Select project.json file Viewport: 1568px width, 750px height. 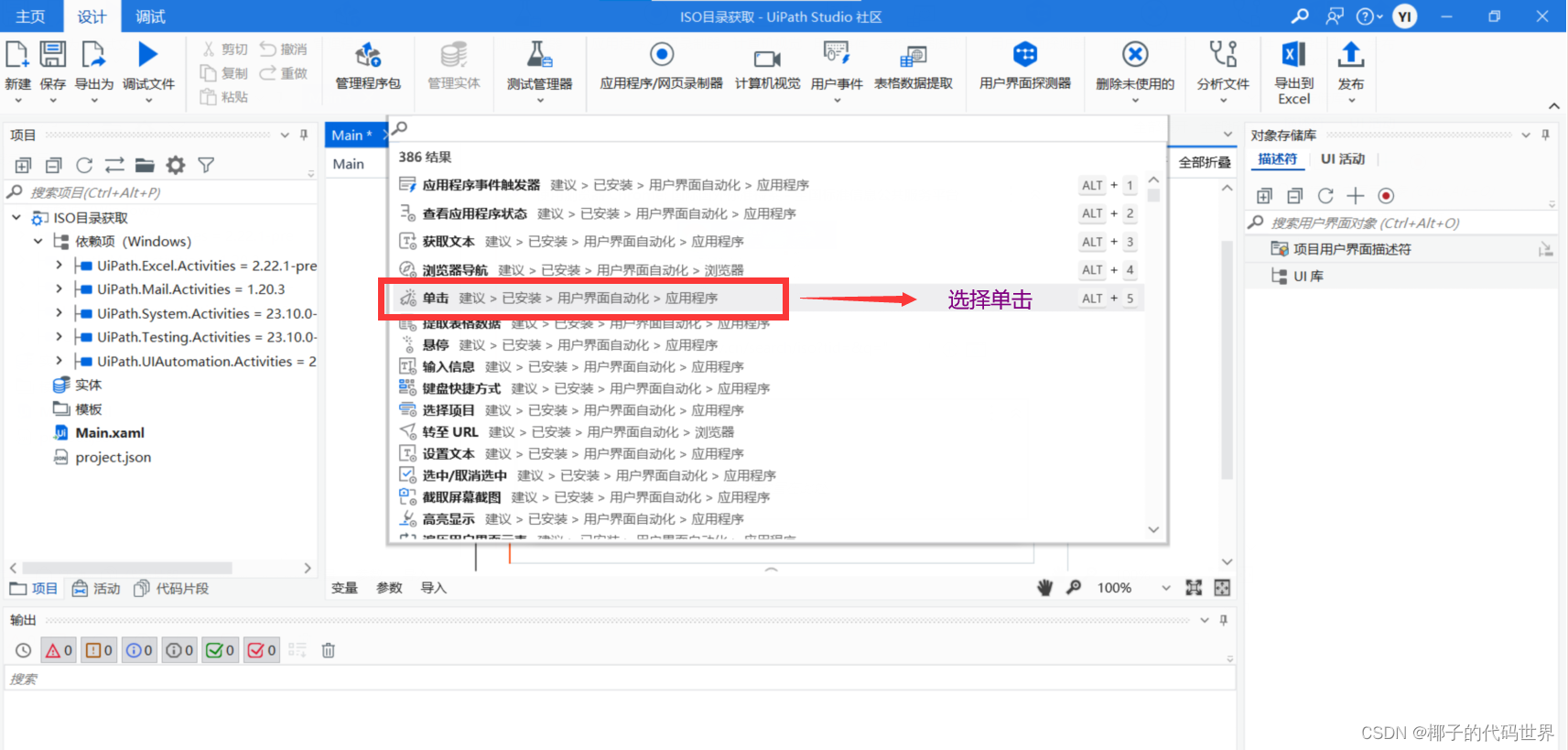click(113, 457)
